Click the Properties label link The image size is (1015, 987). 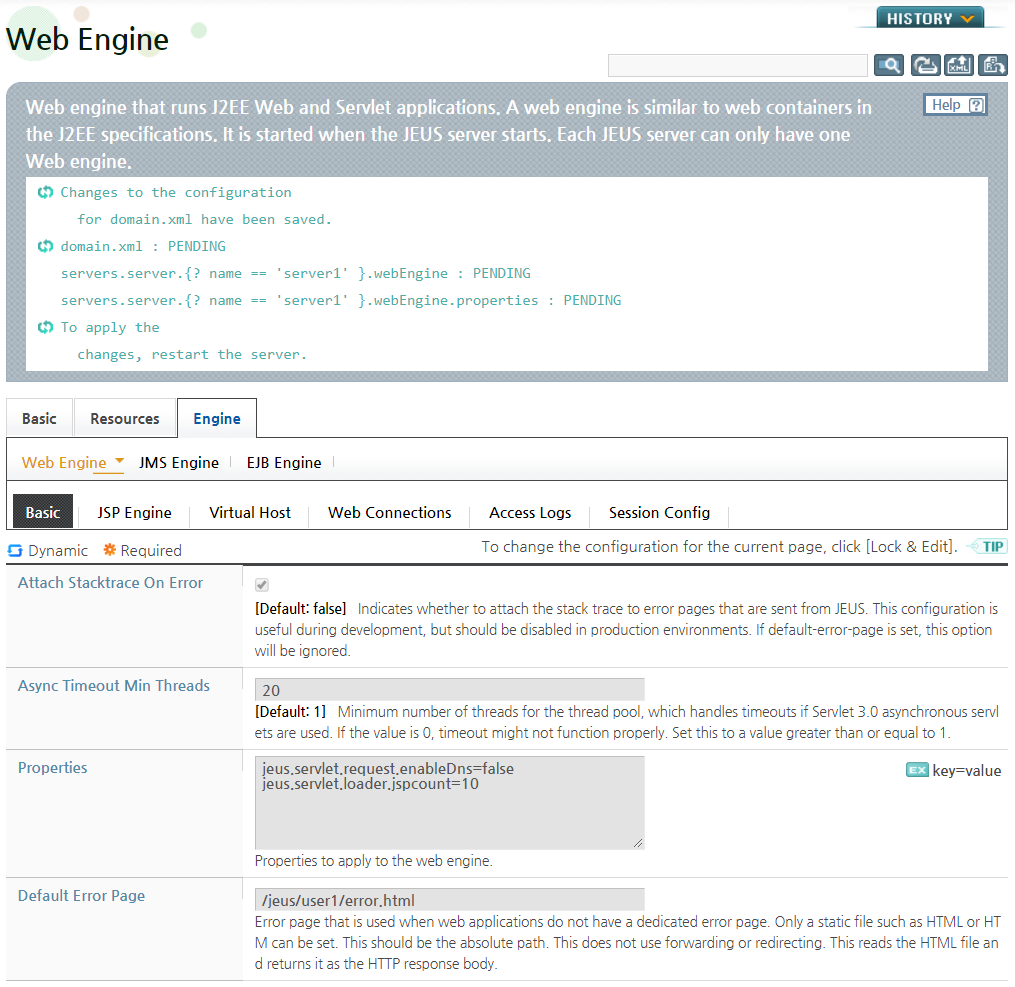[52, 768]
